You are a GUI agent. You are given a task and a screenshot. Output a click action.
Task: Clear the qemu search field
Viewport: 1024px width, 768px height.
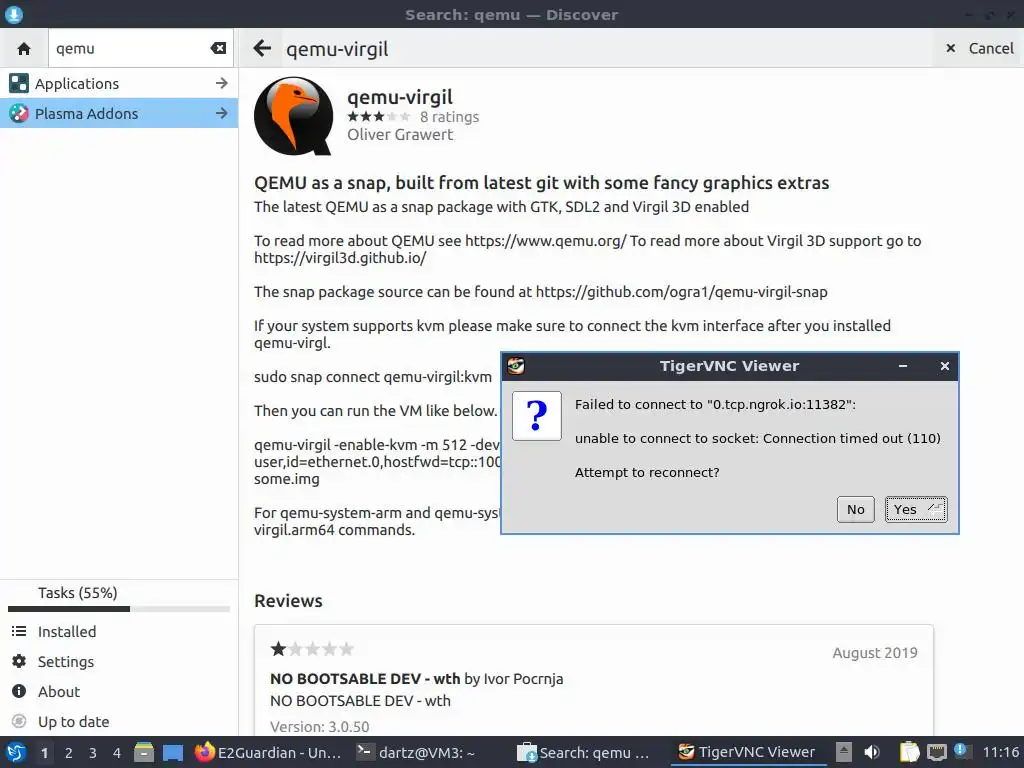[218, 48]
